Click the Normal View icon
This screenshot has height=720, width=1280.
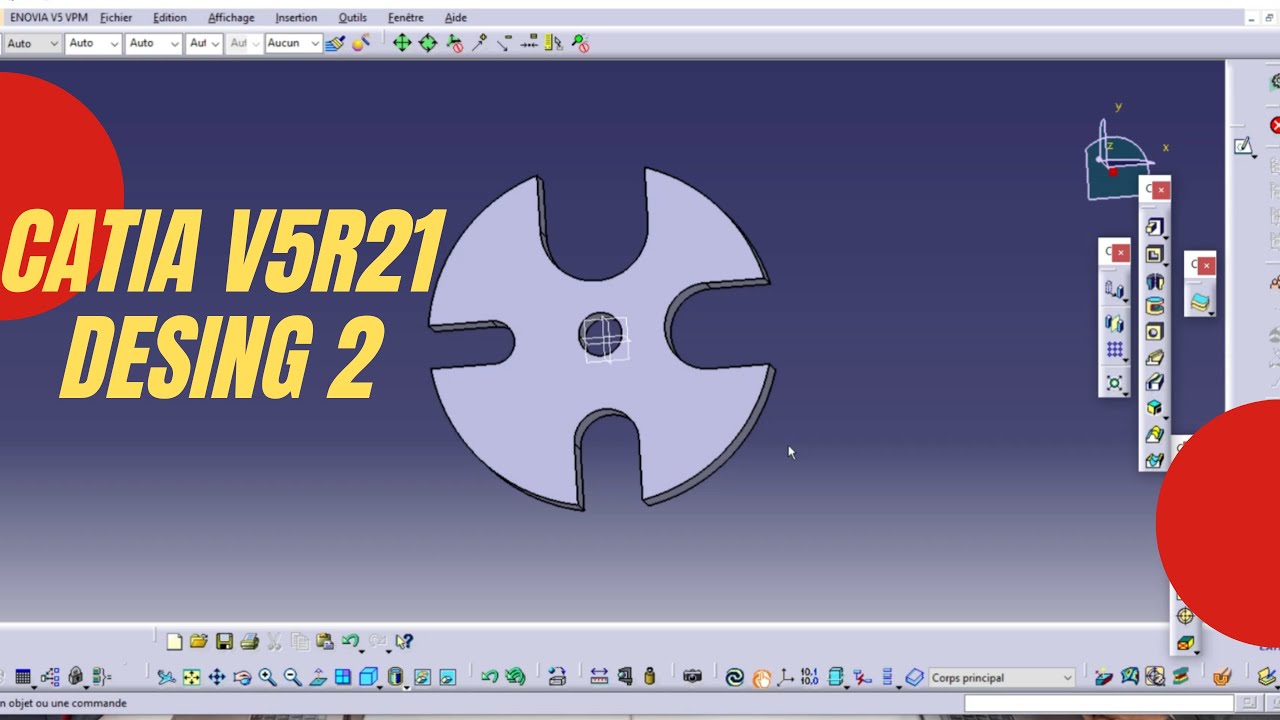point(318,677)
